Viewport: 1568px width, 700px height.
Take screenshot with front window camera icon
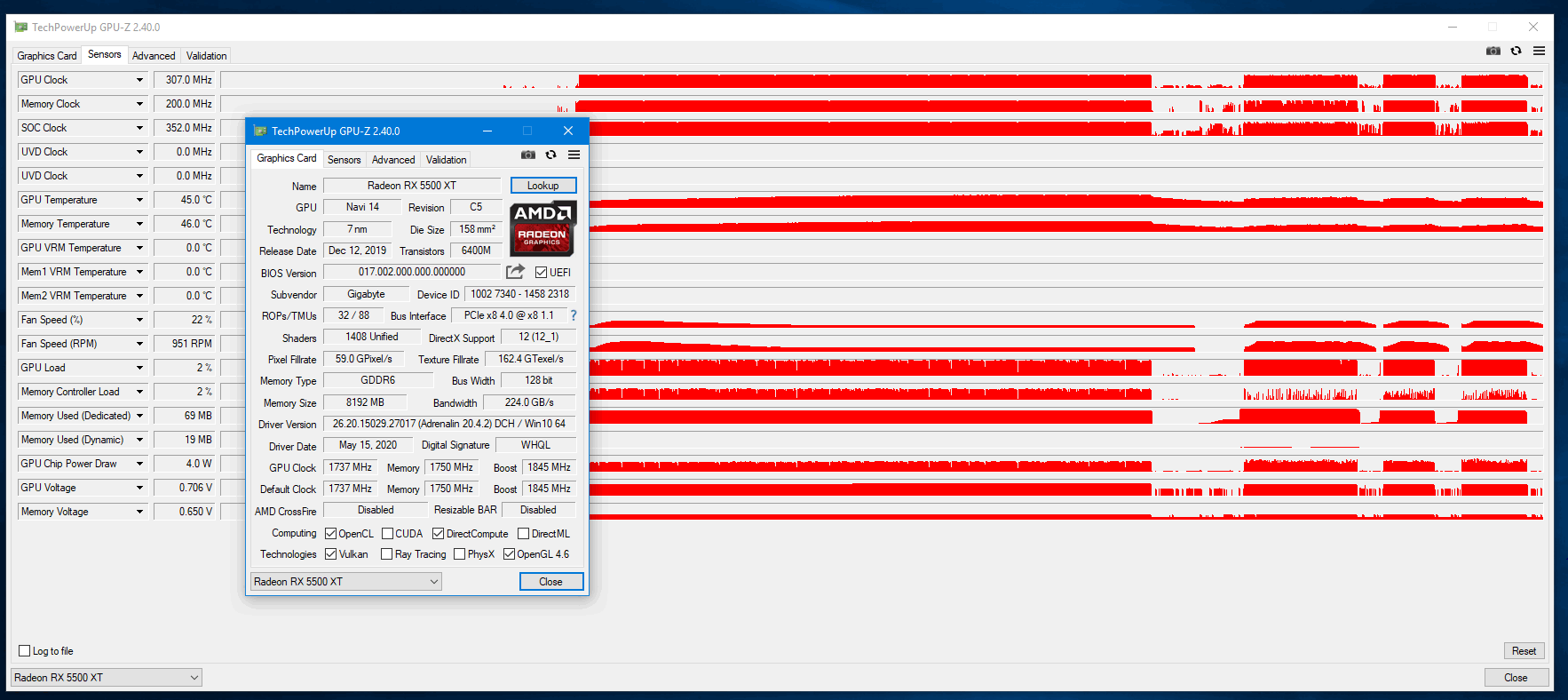528,155
